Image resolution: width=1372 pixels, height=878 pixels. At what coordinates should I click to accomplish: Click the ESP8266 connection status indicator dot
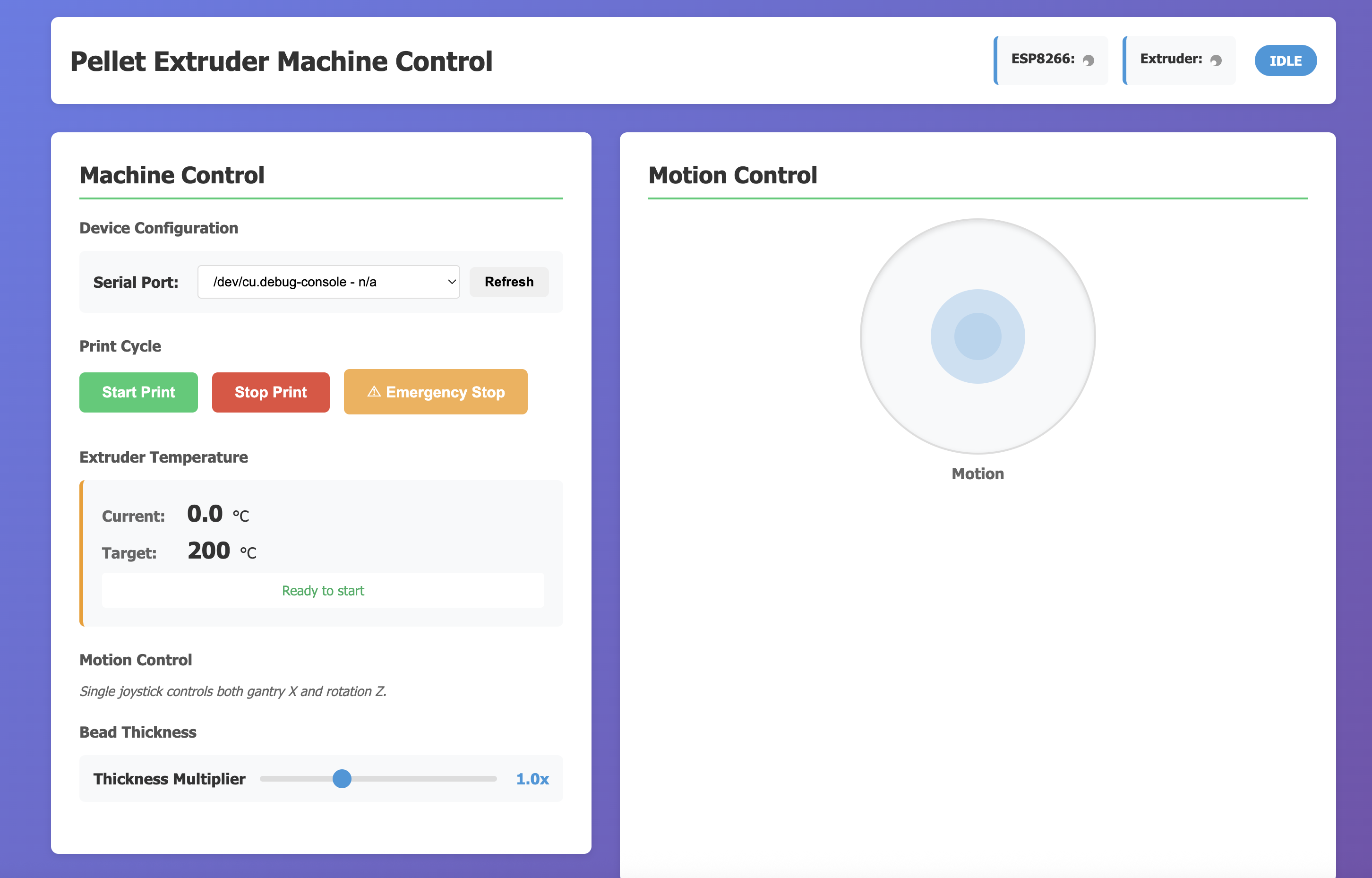(x=1088, y=60)
